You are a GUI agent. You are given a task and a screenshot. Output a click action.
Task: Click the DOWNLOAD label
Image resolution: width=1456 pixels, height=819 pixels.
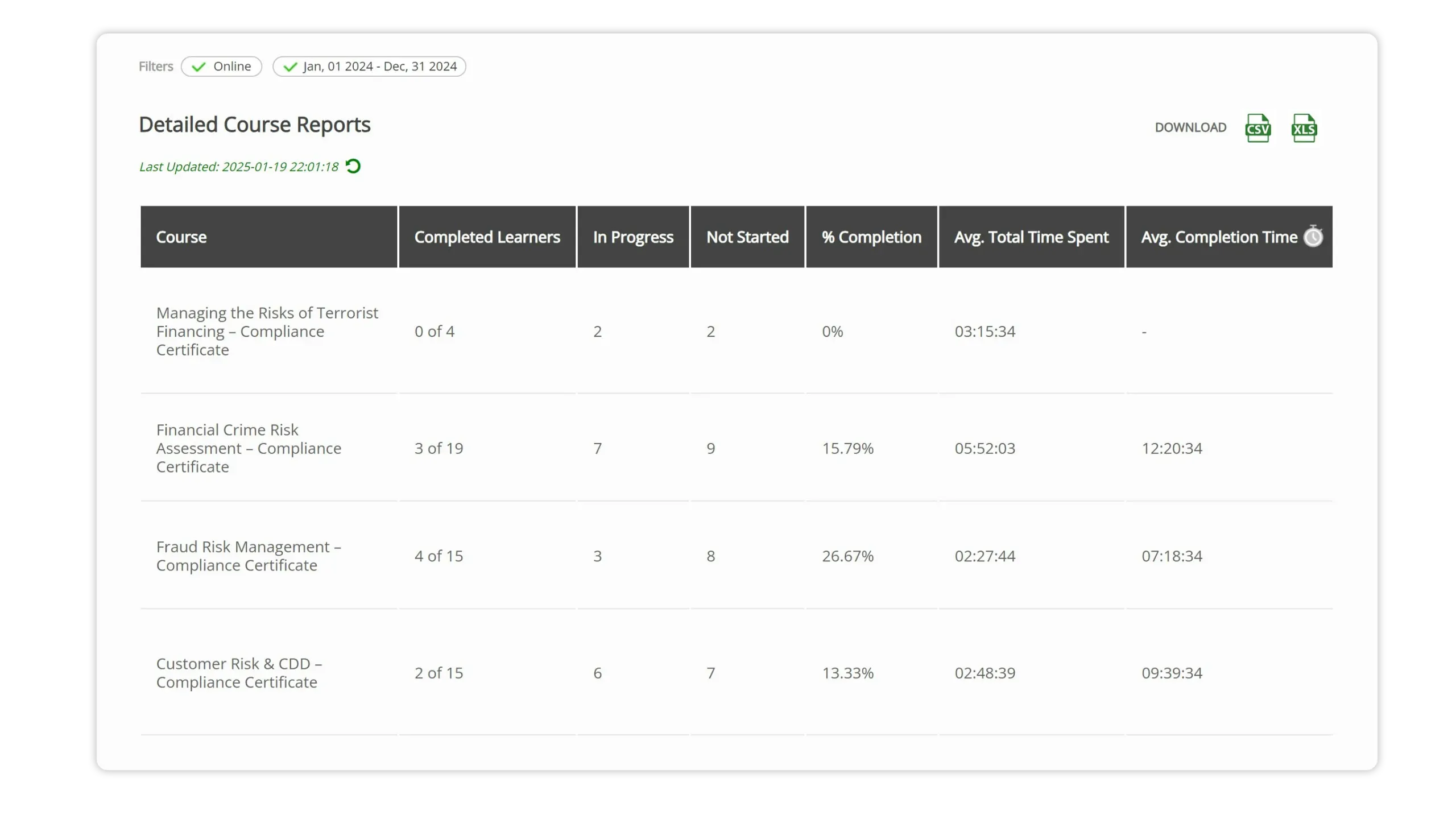(x=1190, y=127)
